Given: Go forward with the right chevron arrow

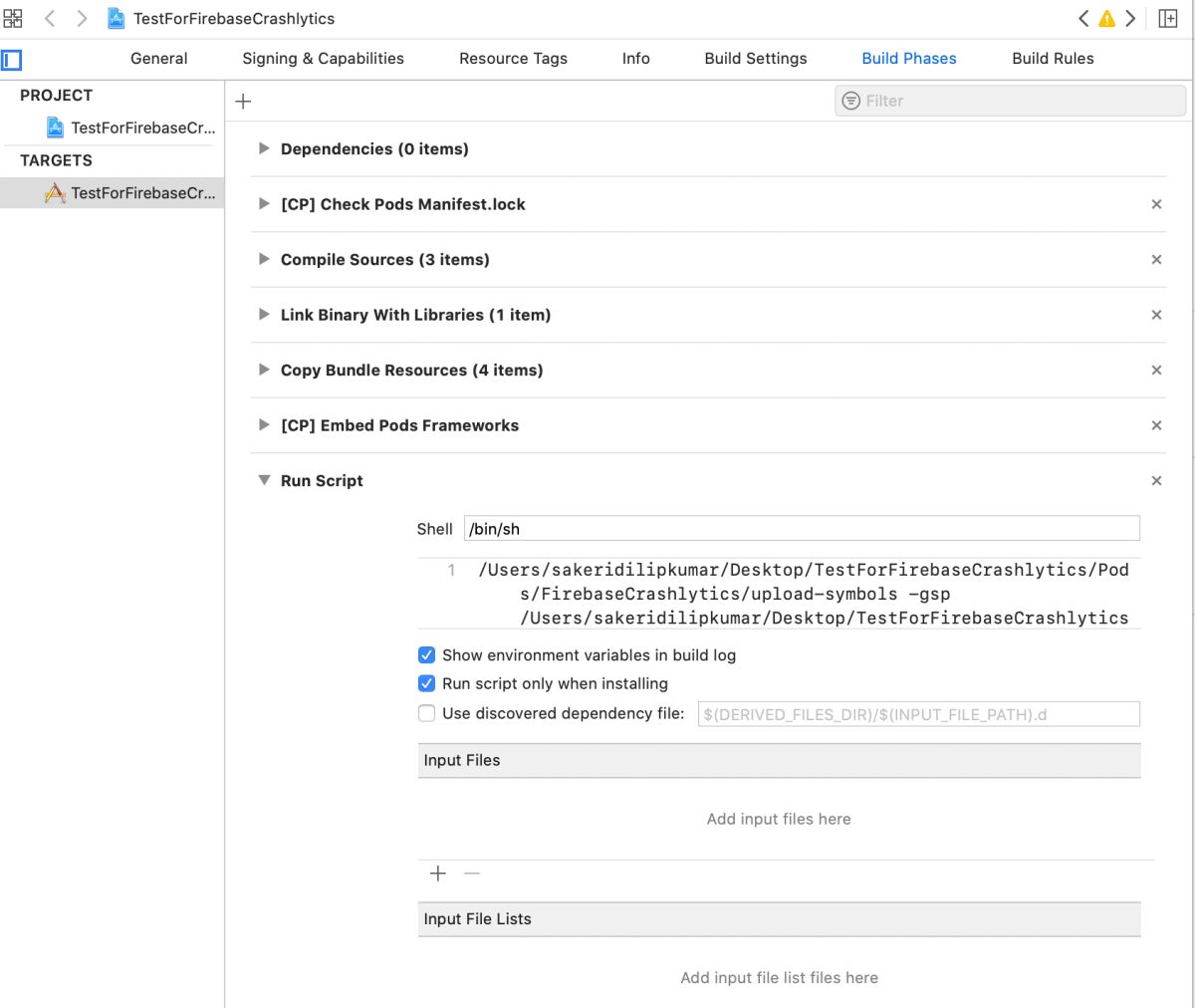Looking at the screenshot, I should pyautogui.click(x=82, y=18).
